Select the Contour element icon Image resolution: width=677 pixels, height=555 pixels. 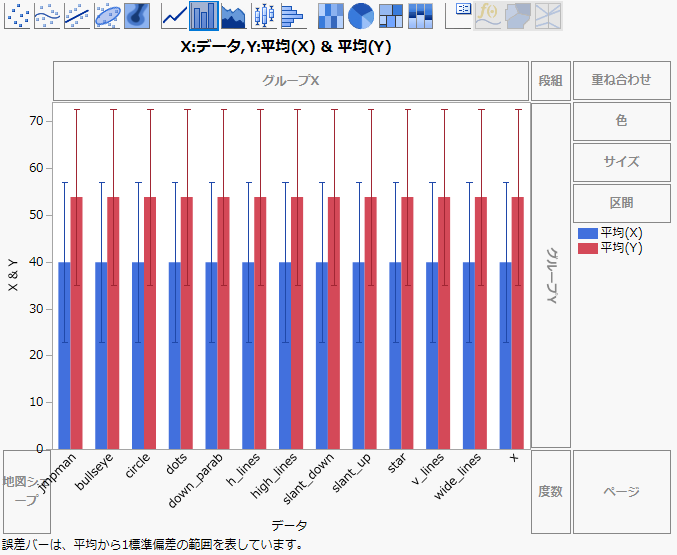pos(138,15)
